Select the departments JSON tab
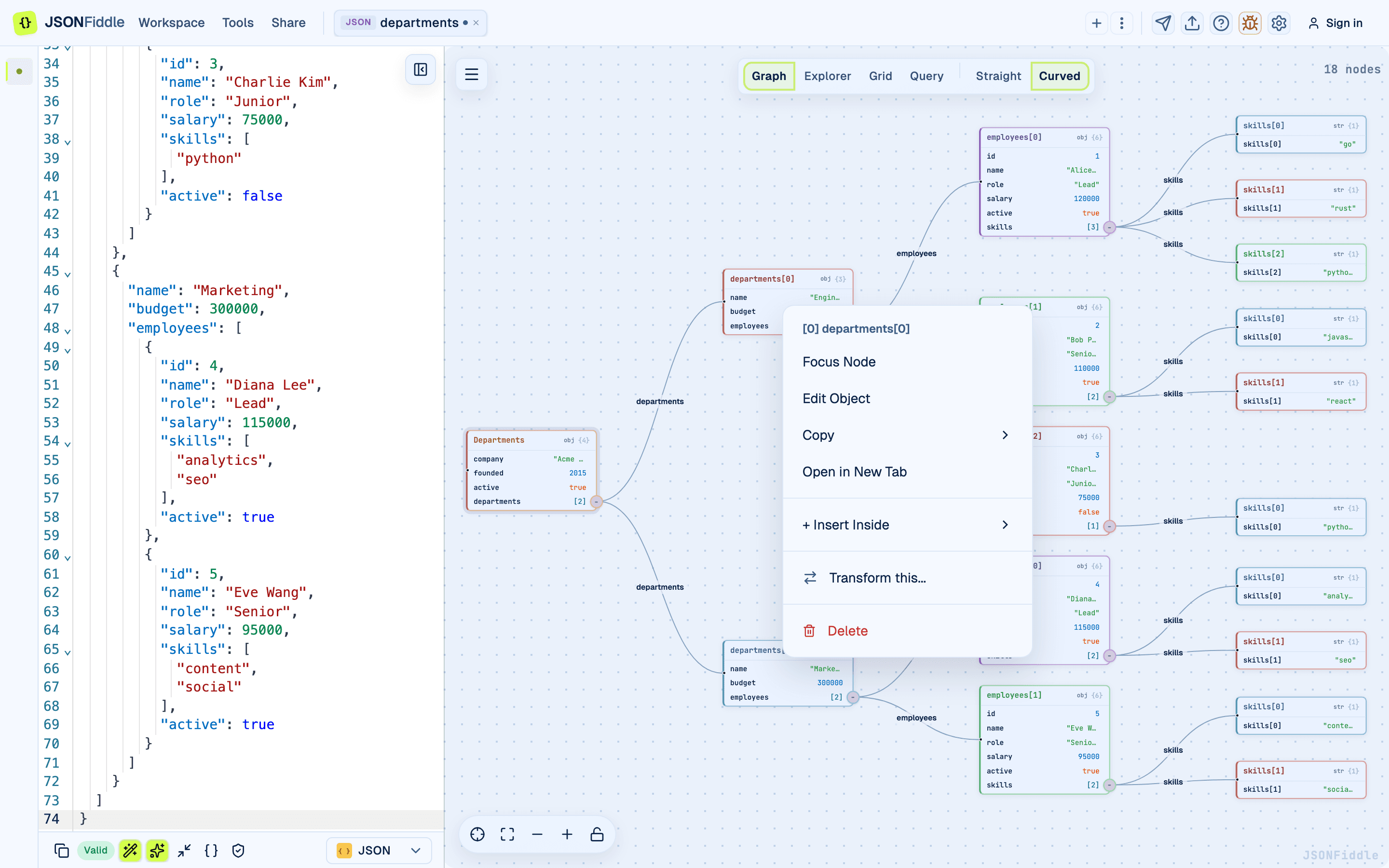 (410, 23)
